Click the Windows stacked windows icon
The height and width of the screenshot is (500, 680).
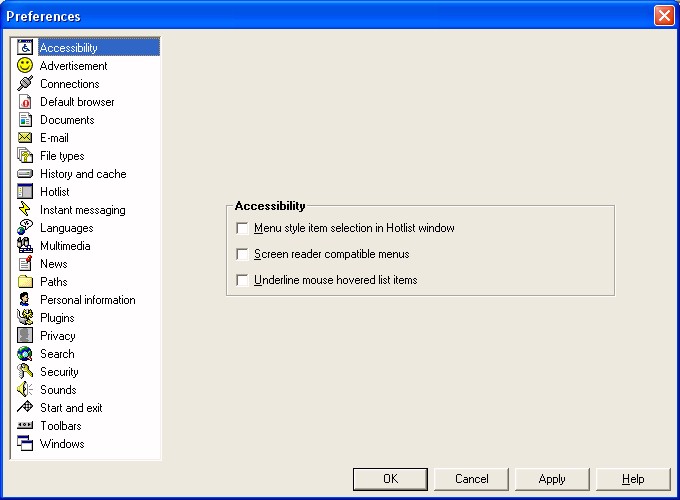25,443
